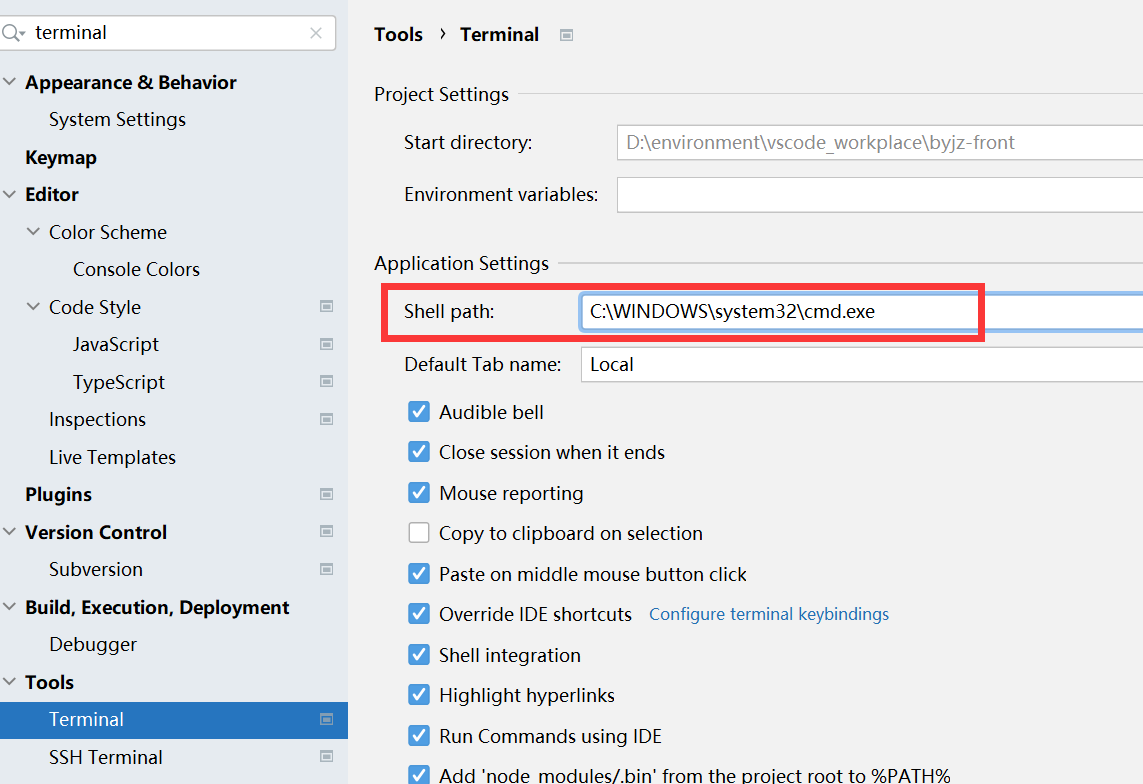Viewport: 1143px width, 784px height.
Task: Collapse Build, Execution, Deployment section
Action: (9, 607)
